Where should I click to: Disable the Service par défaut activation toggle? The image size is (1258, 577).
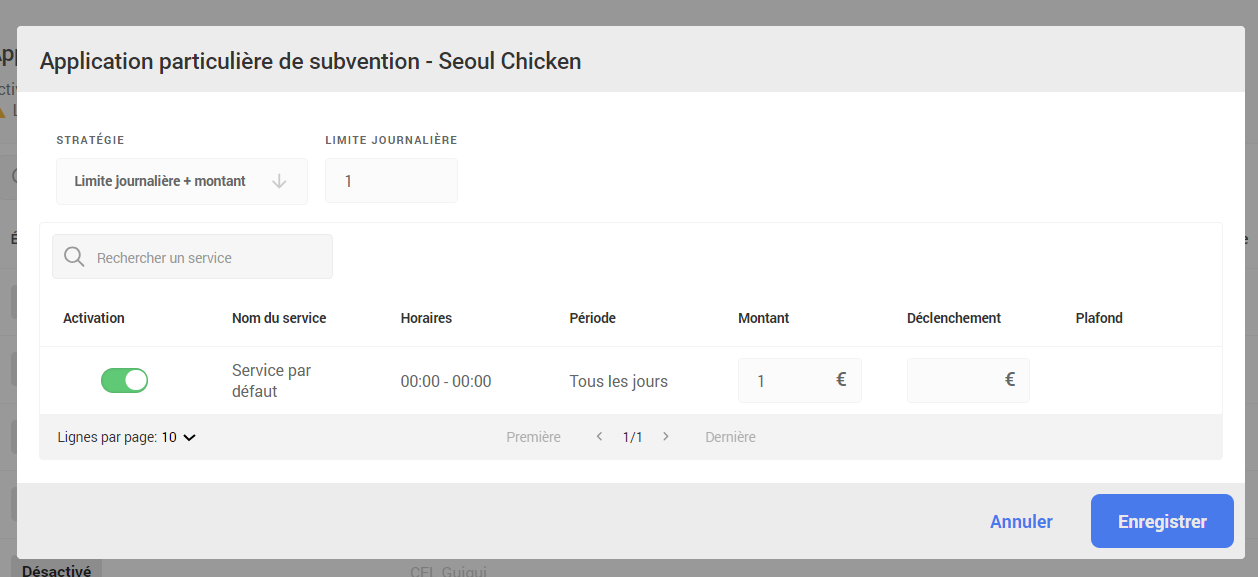click(x=124, y=380)
